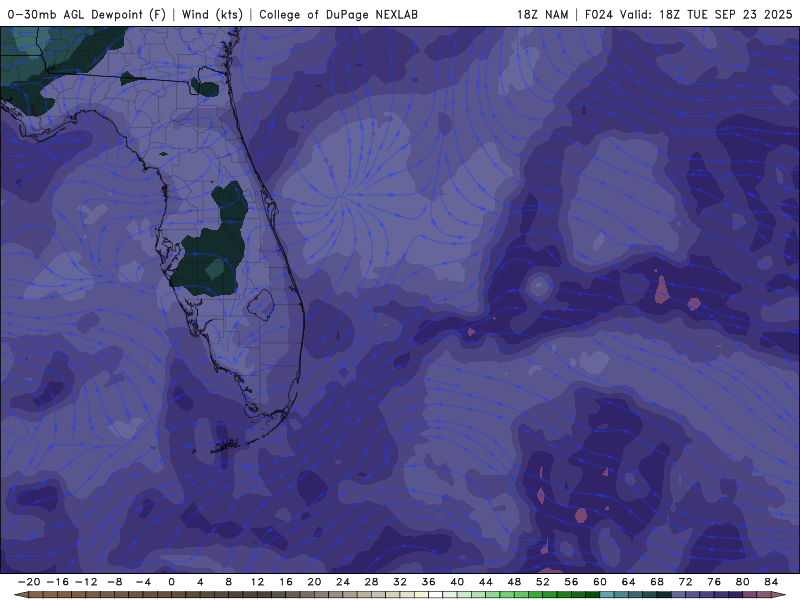Click the 'F024' forecast hour text
The width and height of the screenshot is (800, 600).
(x=598, y=15)
